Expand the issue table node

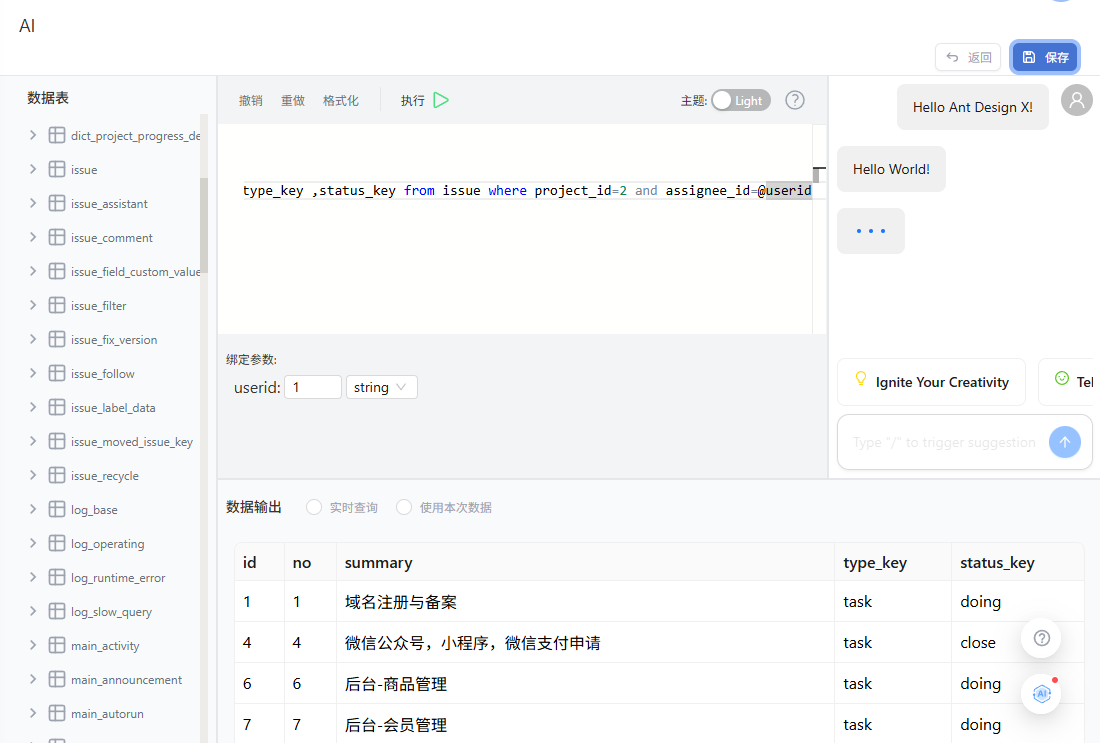(32, 169)
